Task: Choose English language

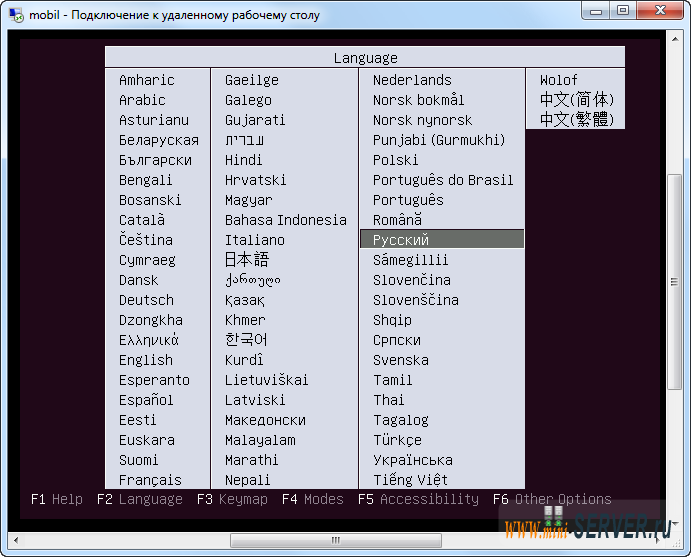Action: (x=146, y=360)
